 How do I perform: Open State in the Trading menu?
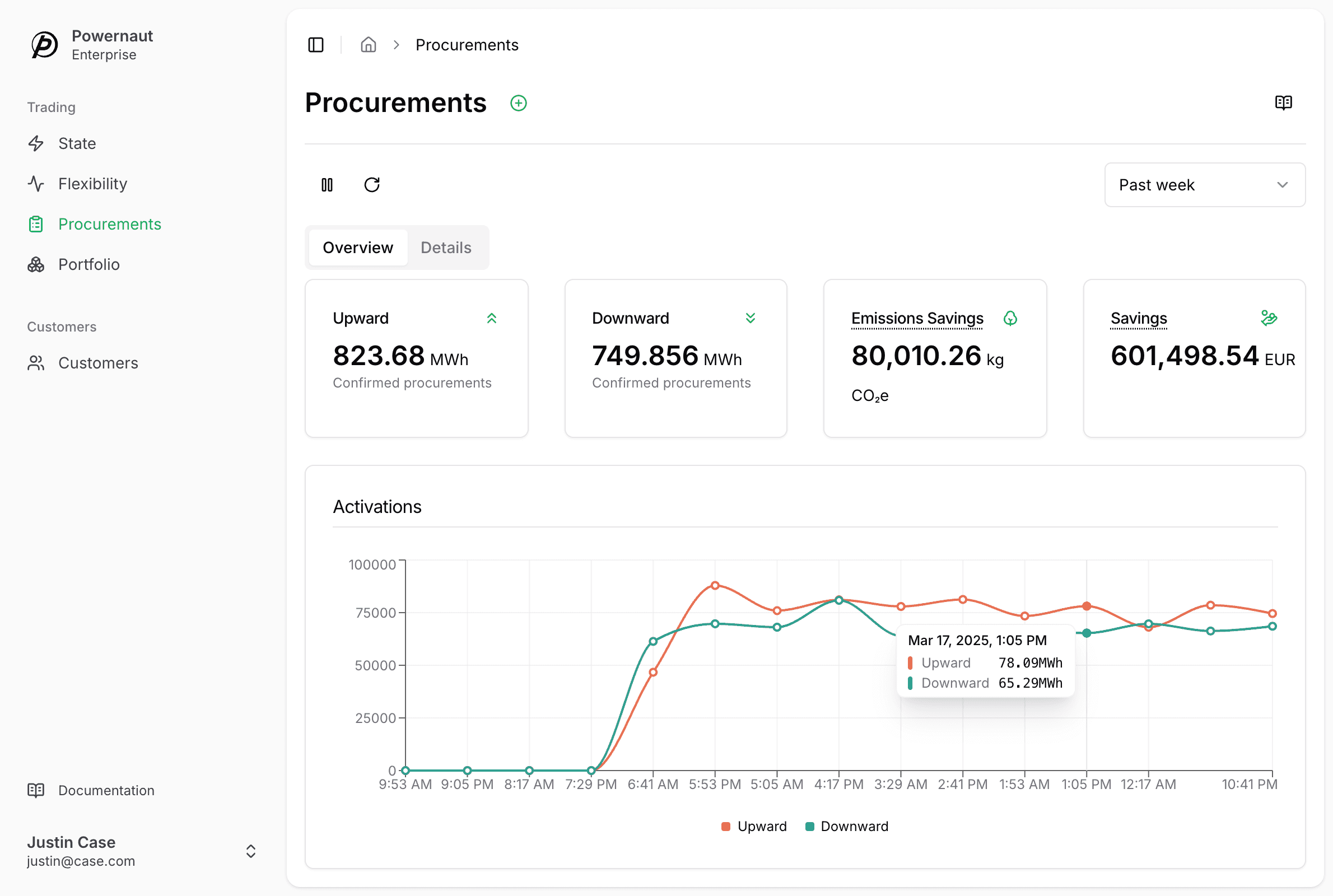tap(77, 143)
